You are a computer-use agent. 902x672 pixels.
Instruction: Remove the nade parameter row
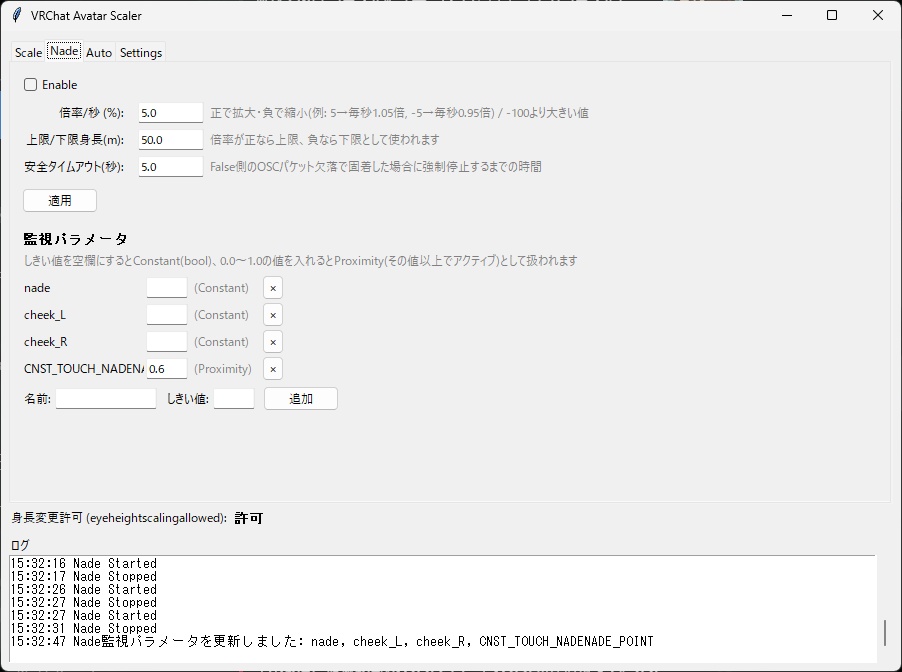click(273, 288)
